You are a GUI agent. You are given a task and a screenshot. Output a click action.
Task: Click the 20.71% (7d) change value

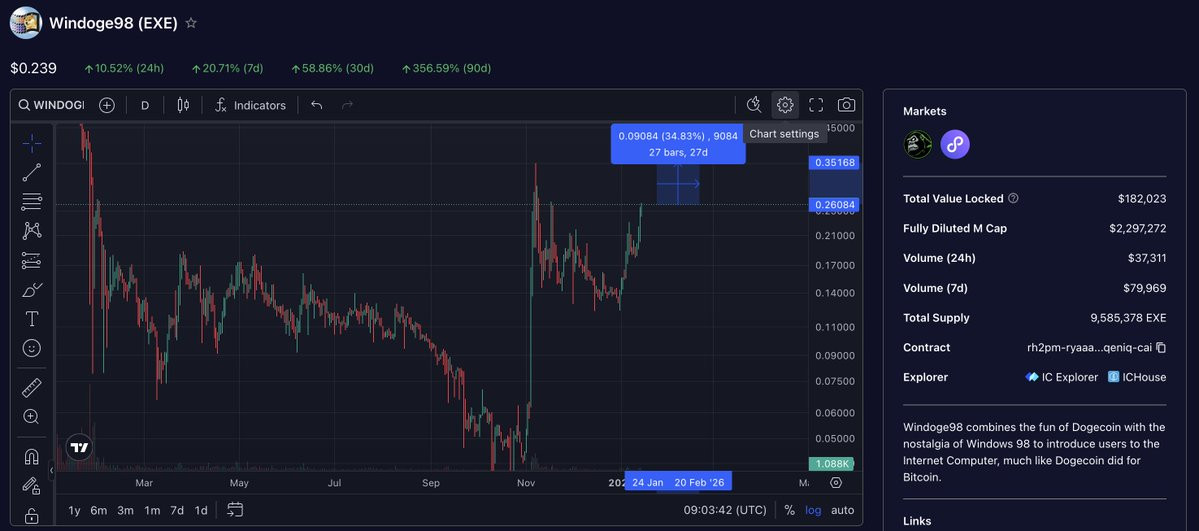pos(227,68)
